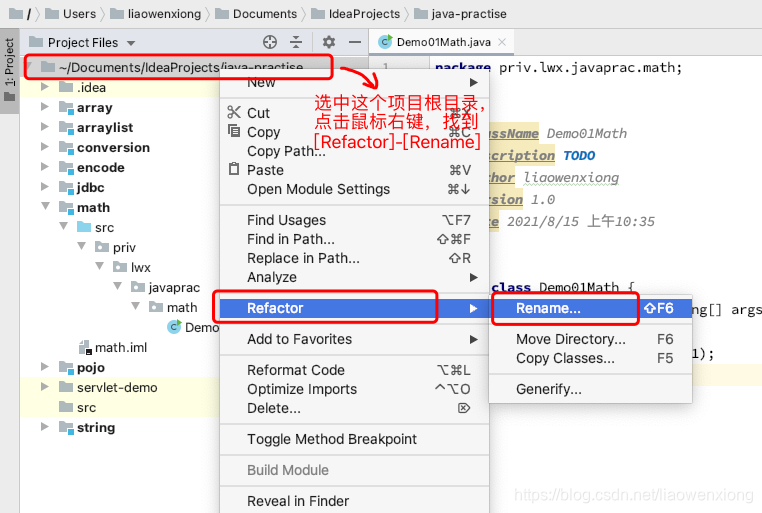Expand the arraylist module
Viewport: 762px width, 513px height.
pyautogui.click(x=45, y=127)
